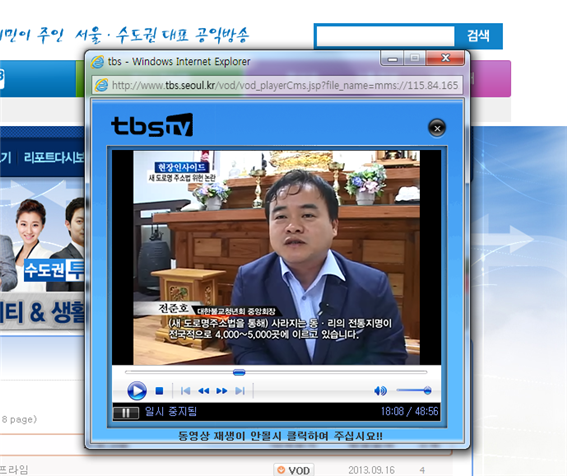The width and height of the screenshot is (567, 476).
Task: Click the 검색 search button
Action: (x=478, y=36)
